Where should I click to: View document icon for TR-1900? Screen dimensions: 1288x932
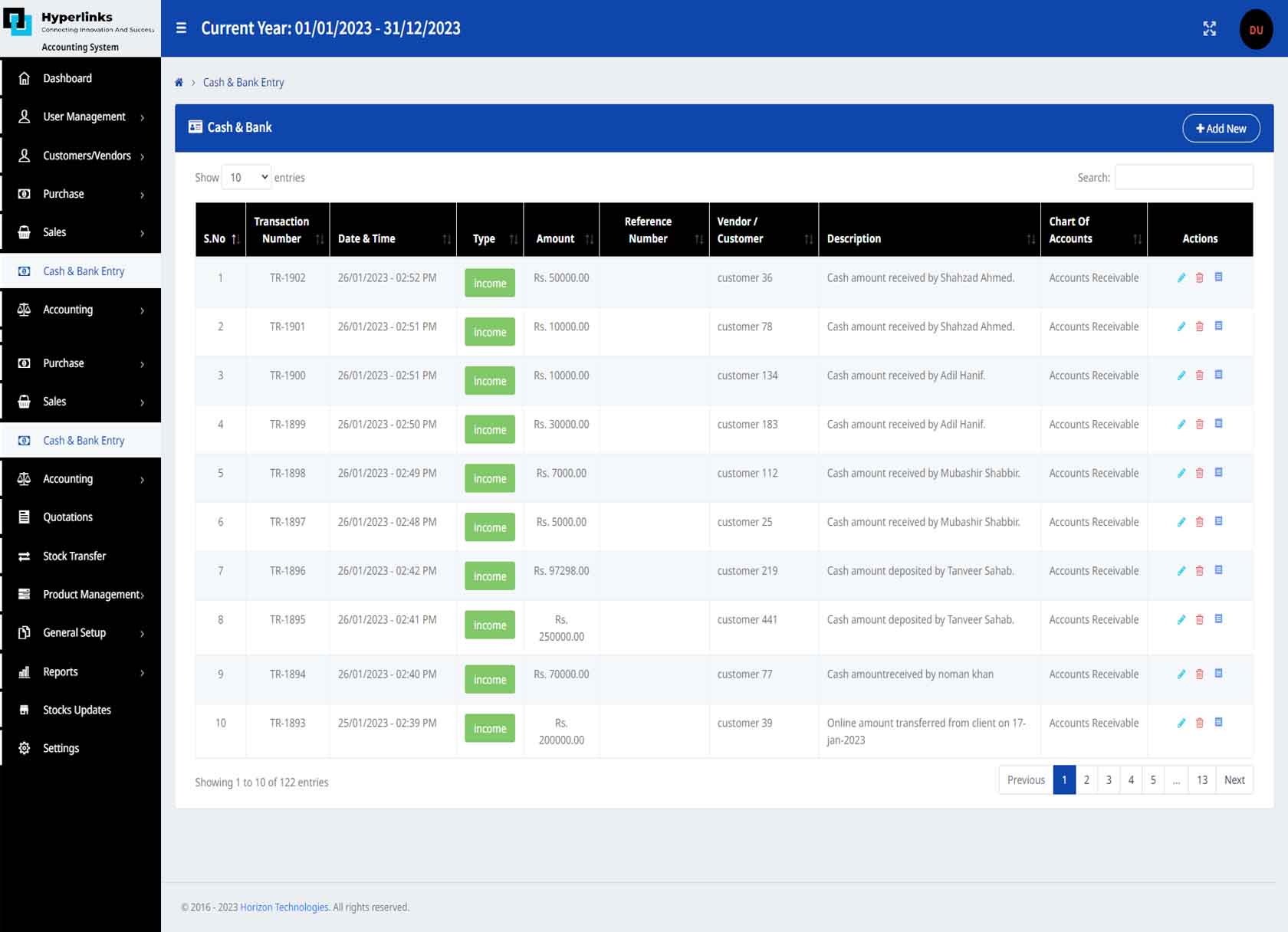click(x=1218, y=374)
